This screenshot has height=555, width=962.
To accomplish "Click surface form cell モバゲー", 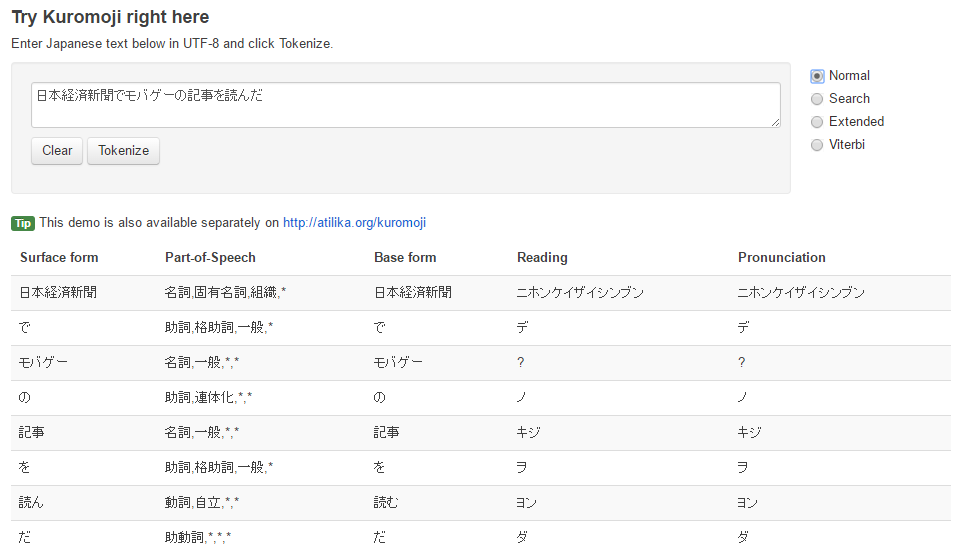I will click(43, 362).
